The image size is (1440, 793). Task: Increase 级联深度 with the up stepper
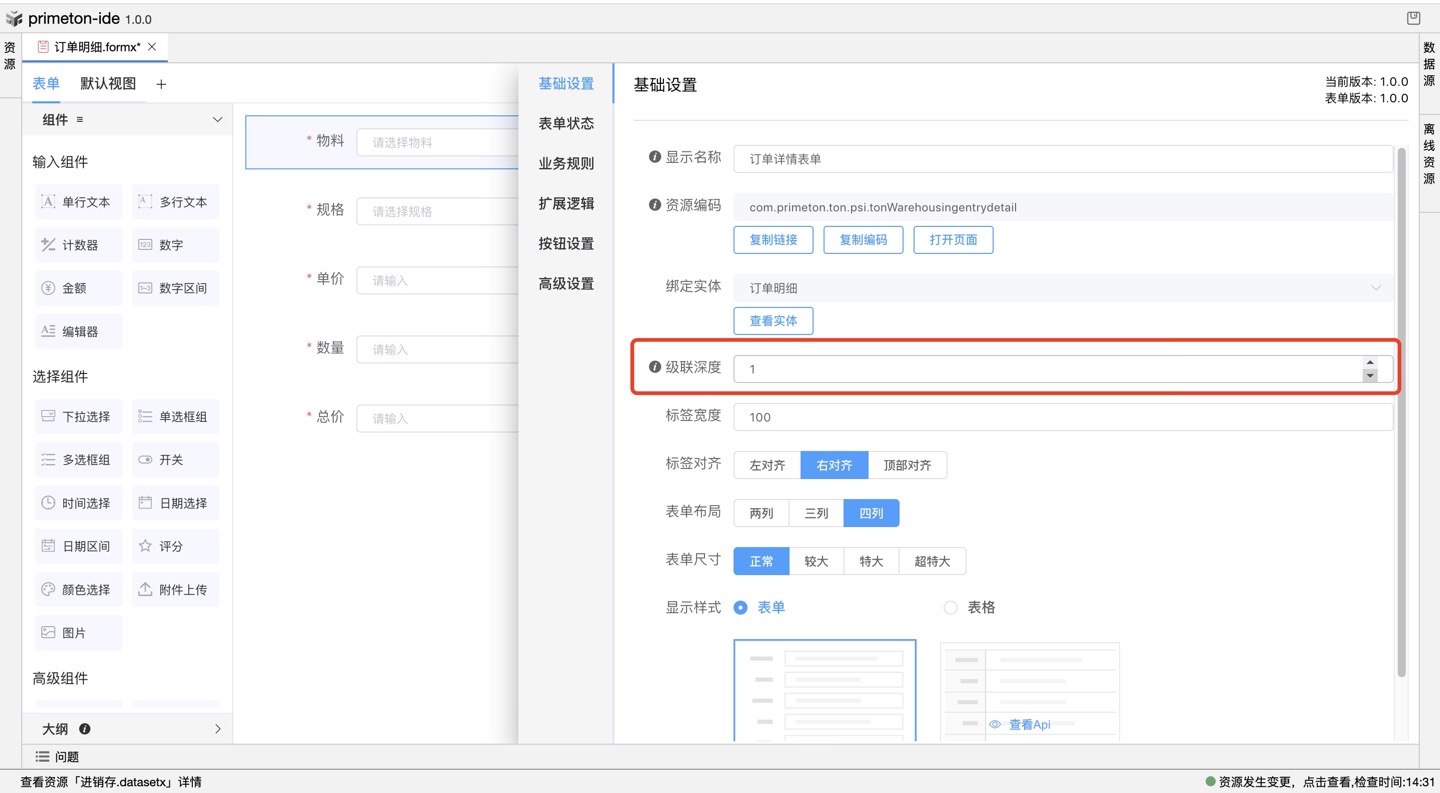(1370, 363)
